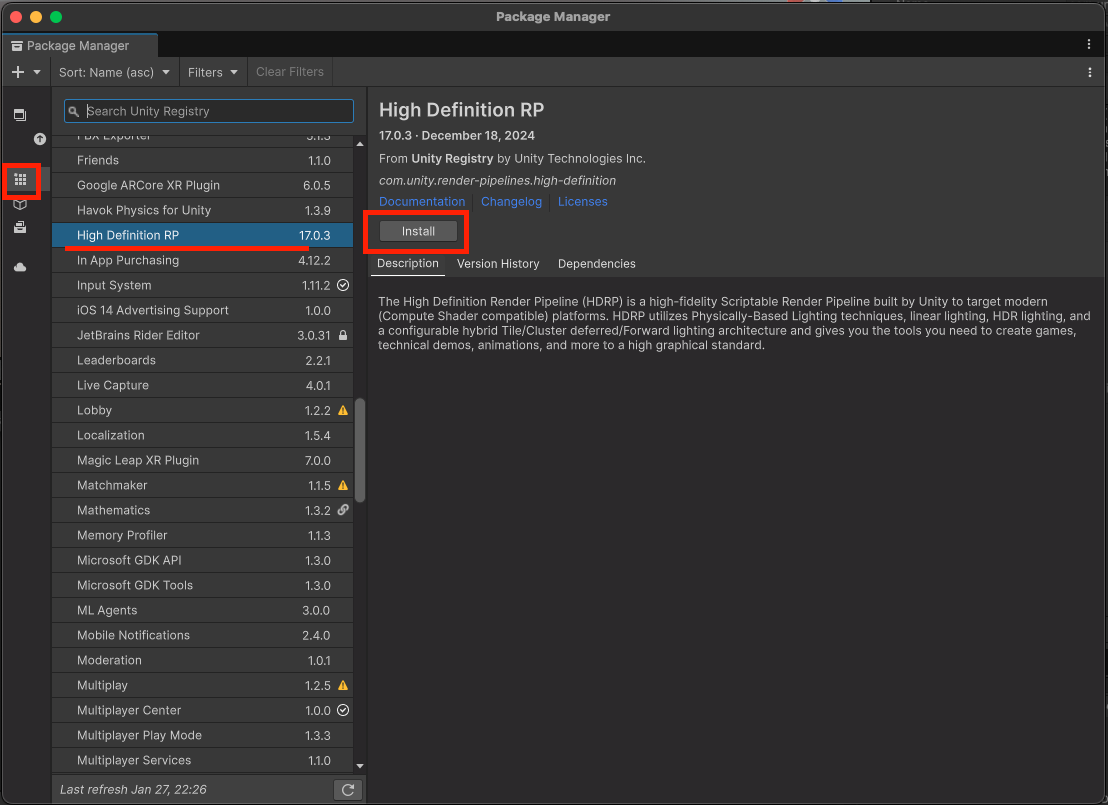Open the Unity Registry packages view
Viewport: 1108px width, 805px height.
[20, 180]
